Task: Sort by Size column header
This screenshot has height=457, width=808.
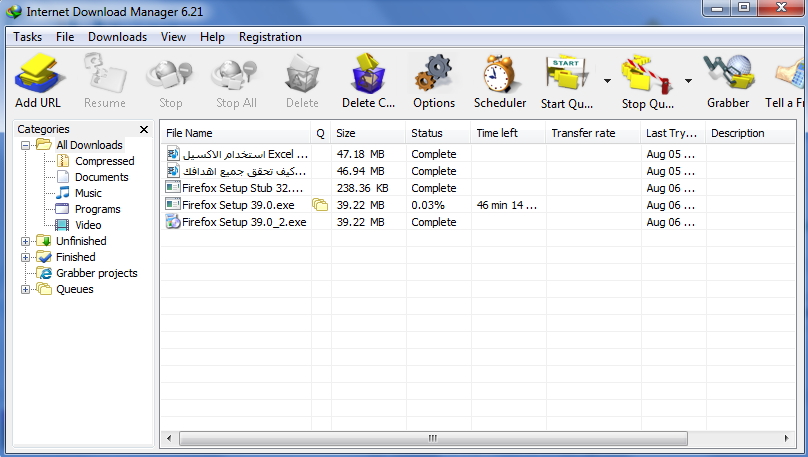Action: pos(368,133)
